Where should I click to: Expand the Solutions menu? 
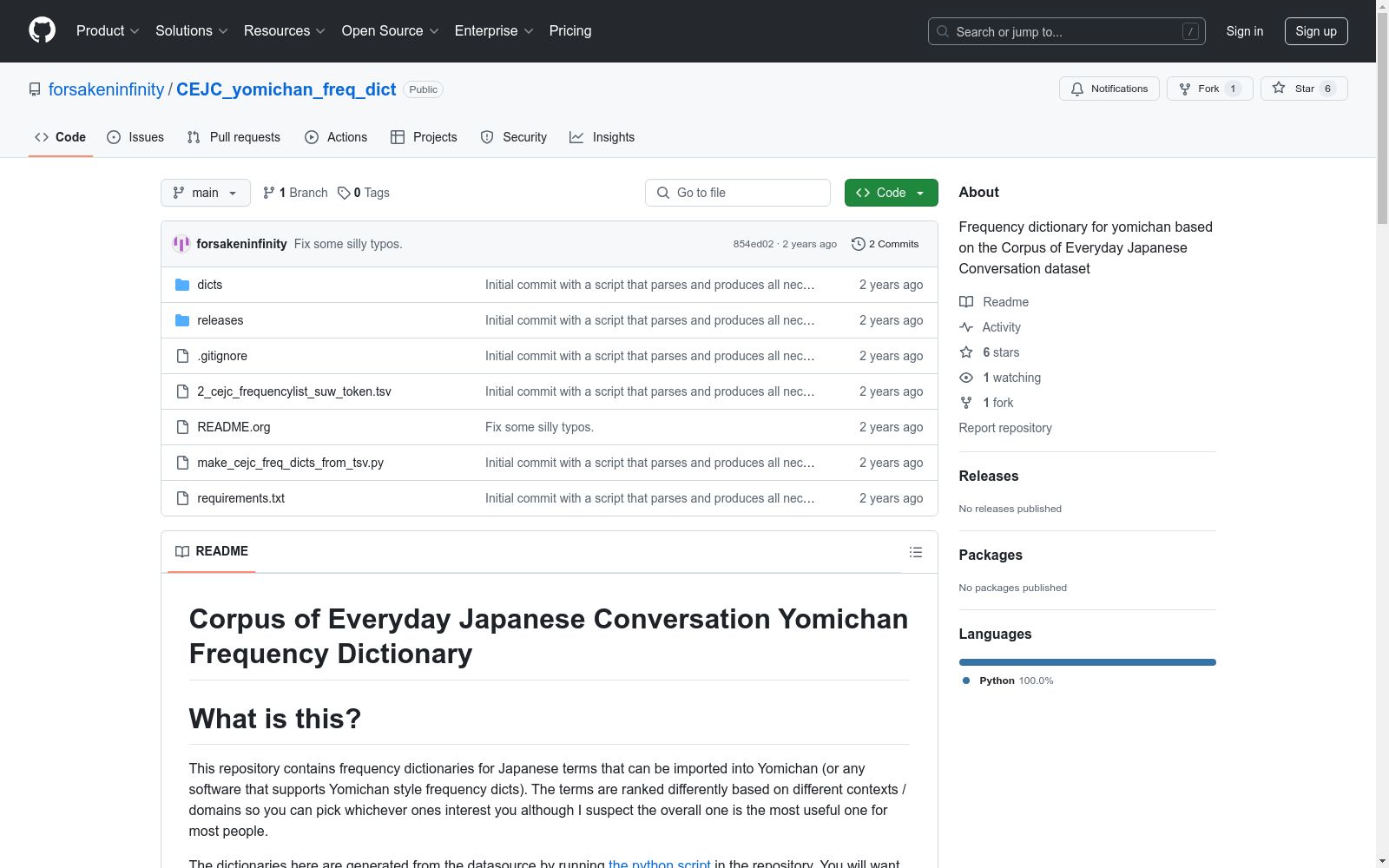click(191, 31)
